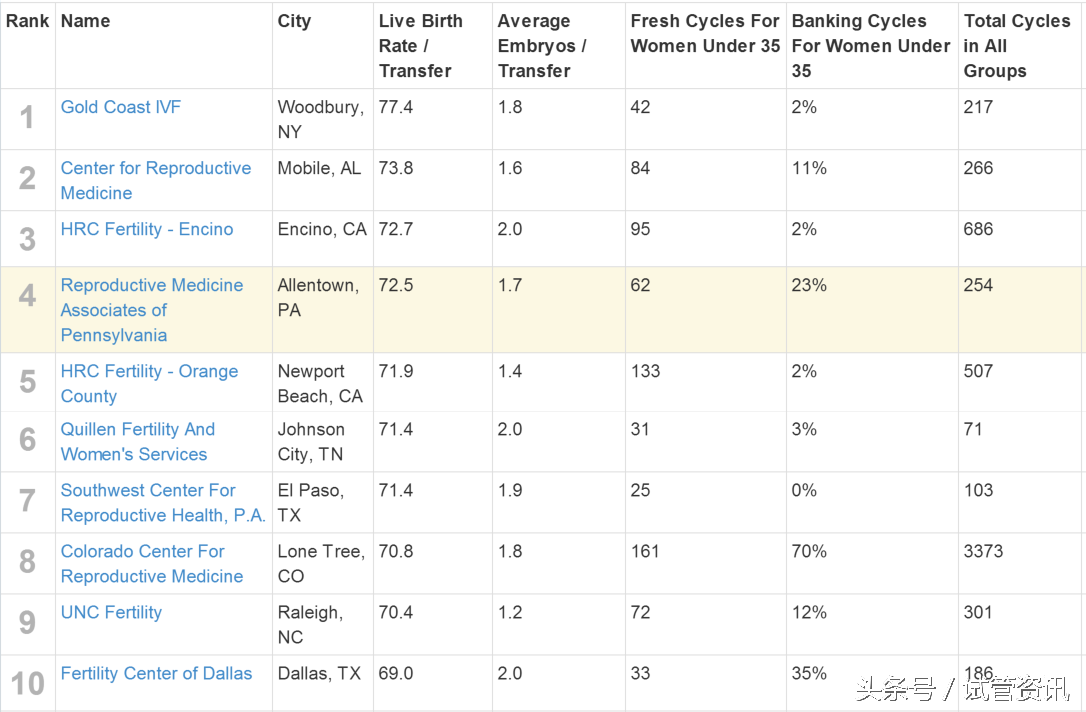Click the 77.4 live birth rate cell
This screenshot has width=1086, height=712.
coord(396,107)
